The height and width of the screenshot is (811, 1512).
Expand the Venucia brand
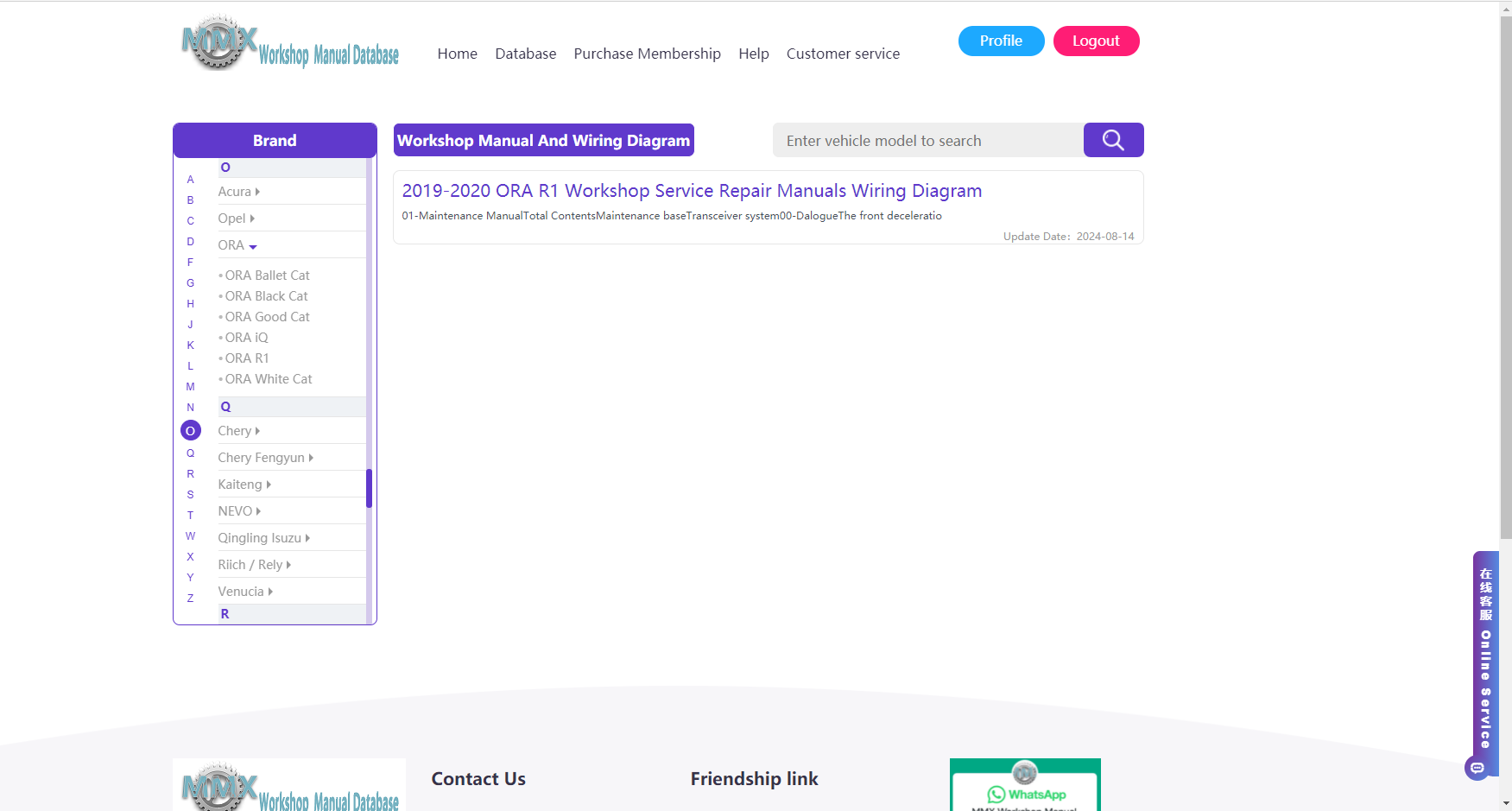[x=245, y=592]
